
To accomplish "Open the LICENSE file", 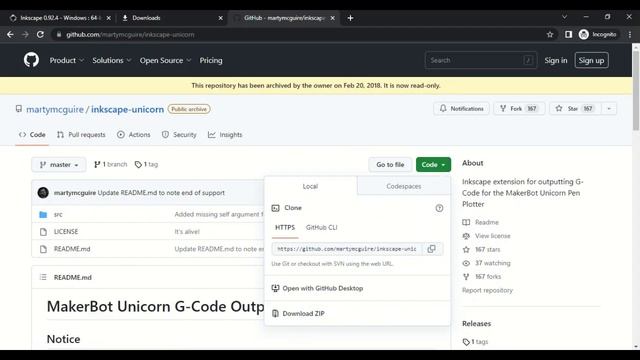I will point(66,231).
